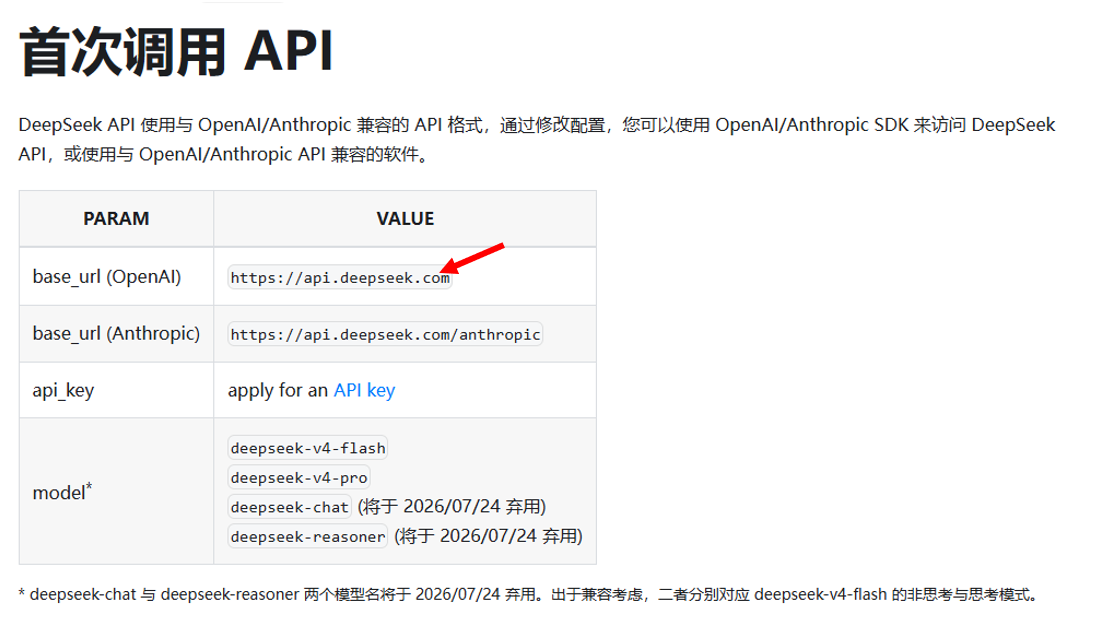Click the OpenAI base URL 'https://api.deepseek.com'
Image resolution: width=1093 pixels, height=617 pixels.
(340, 277)
